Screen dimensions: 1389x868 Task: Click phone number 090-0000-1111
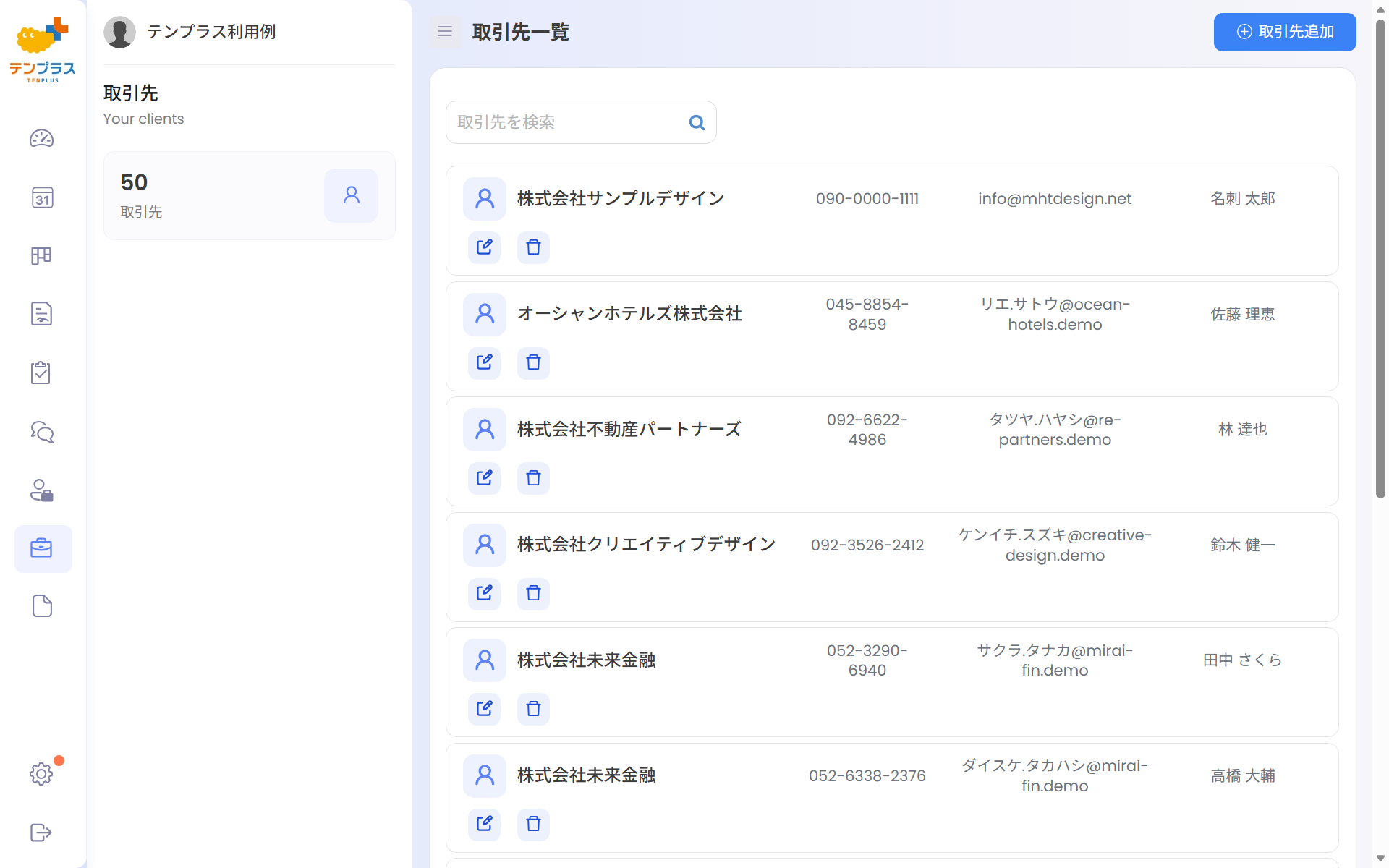point(867,198)
